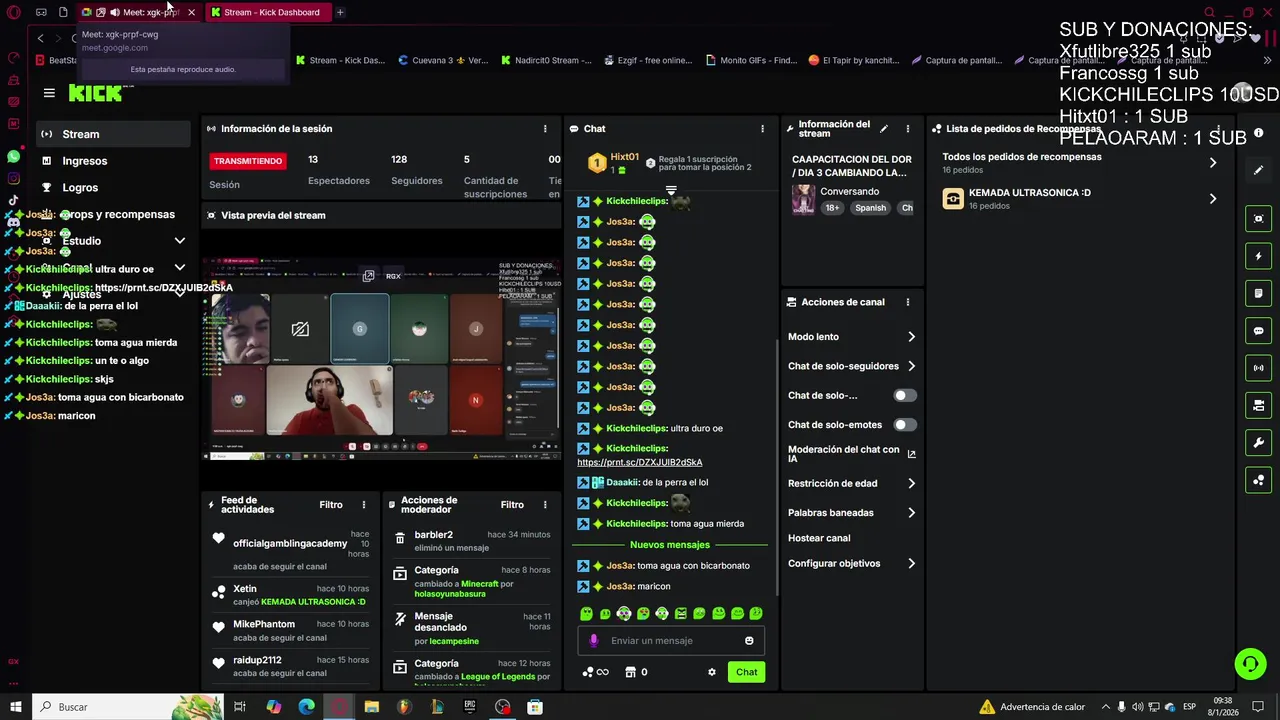The width and height of the screenshot is (1280, 720).
Task: Open the prnt.sc link in chat
Action: [640, 463]
